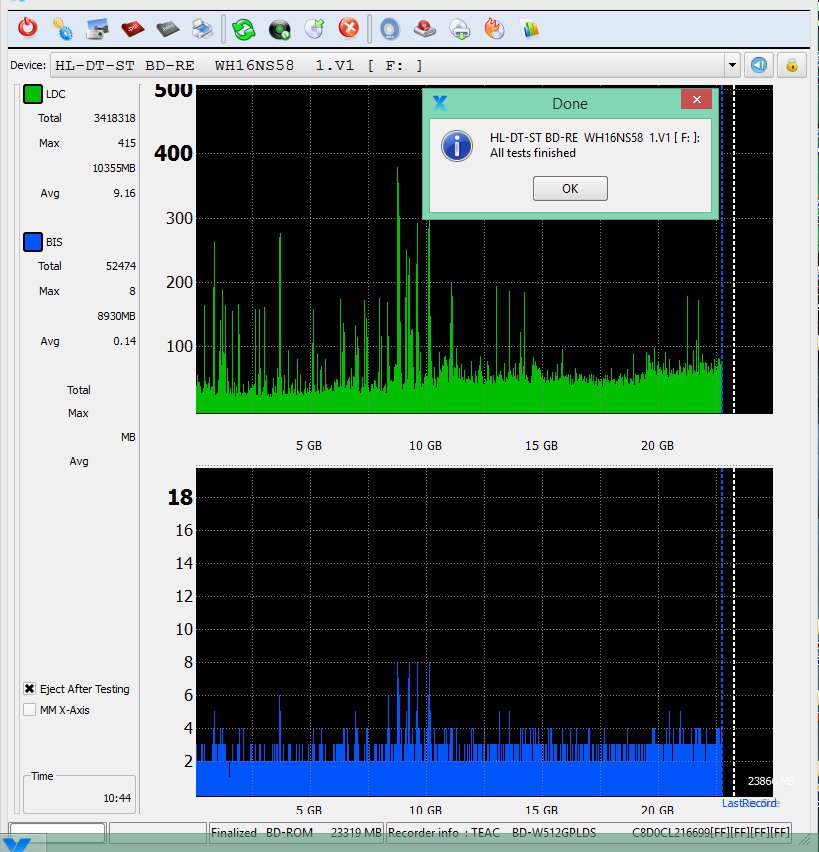Click the blue info icon in Done dialog

[x=457, y=146]
